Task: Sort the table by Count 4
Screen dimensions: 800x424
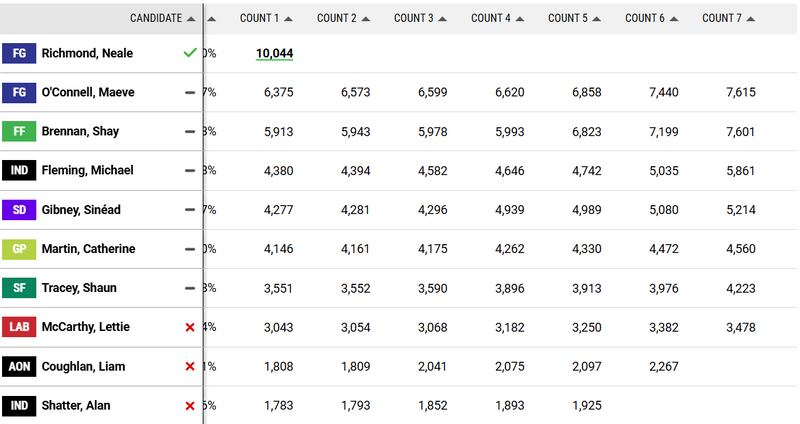Action: (x=497, y=18)
